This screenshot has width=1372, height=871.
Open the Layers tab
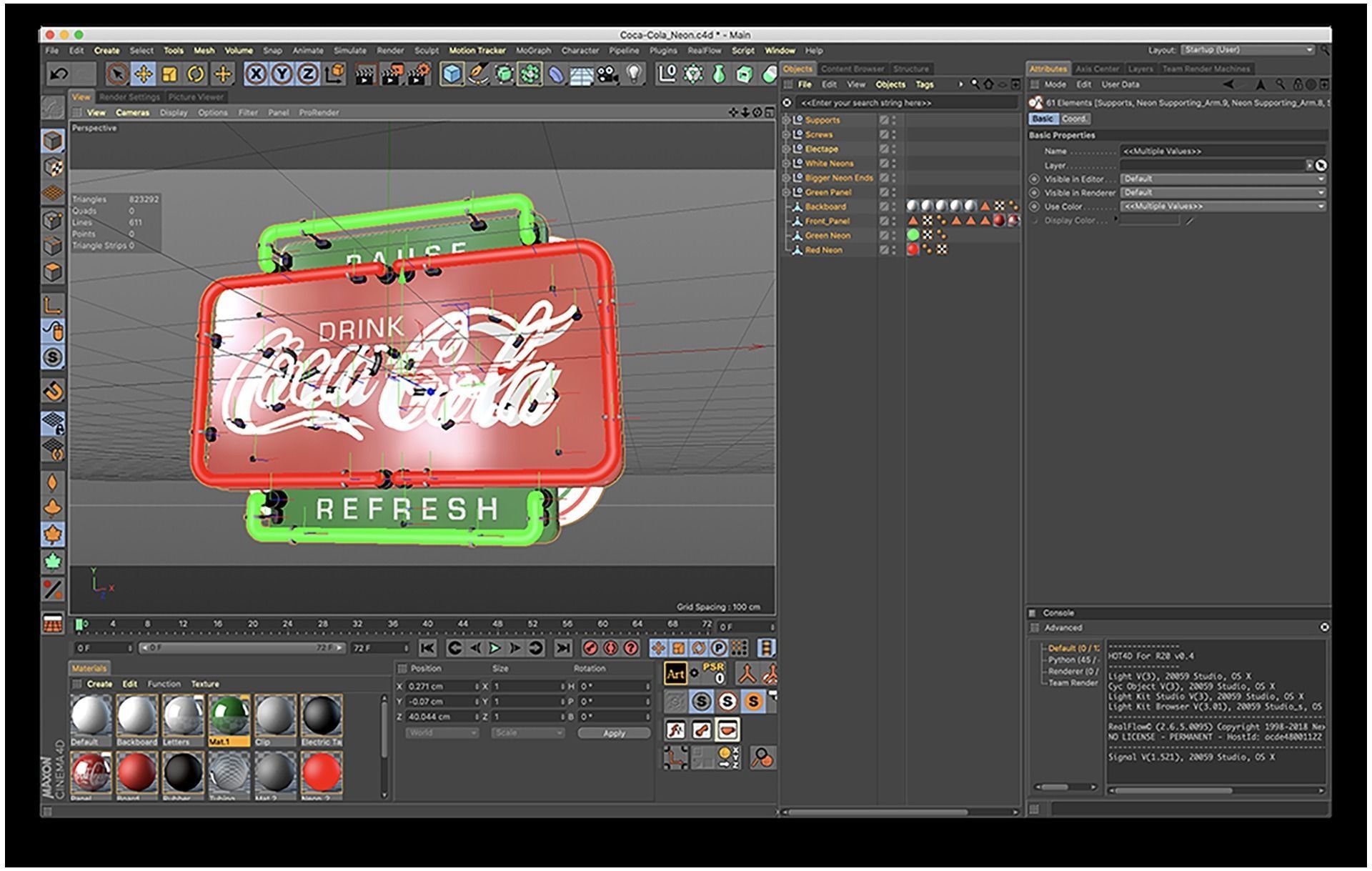pos(1140,69)
